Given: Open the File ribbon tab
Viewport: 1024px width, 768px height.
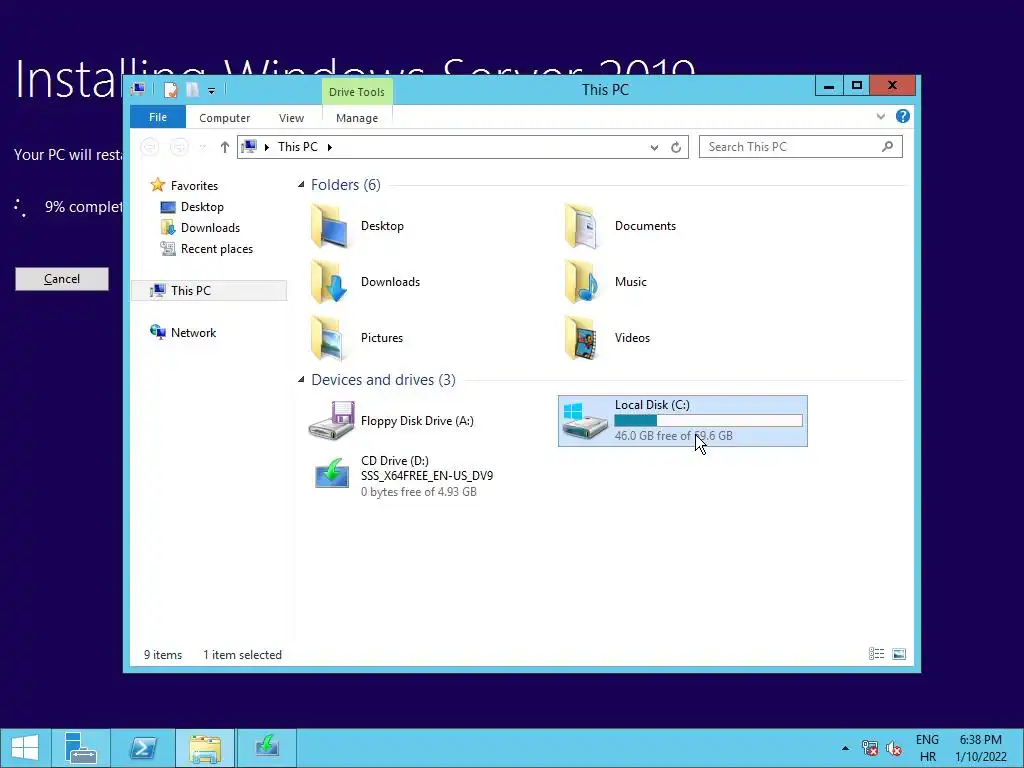Looking at the screenshot, I should [157, 117].
